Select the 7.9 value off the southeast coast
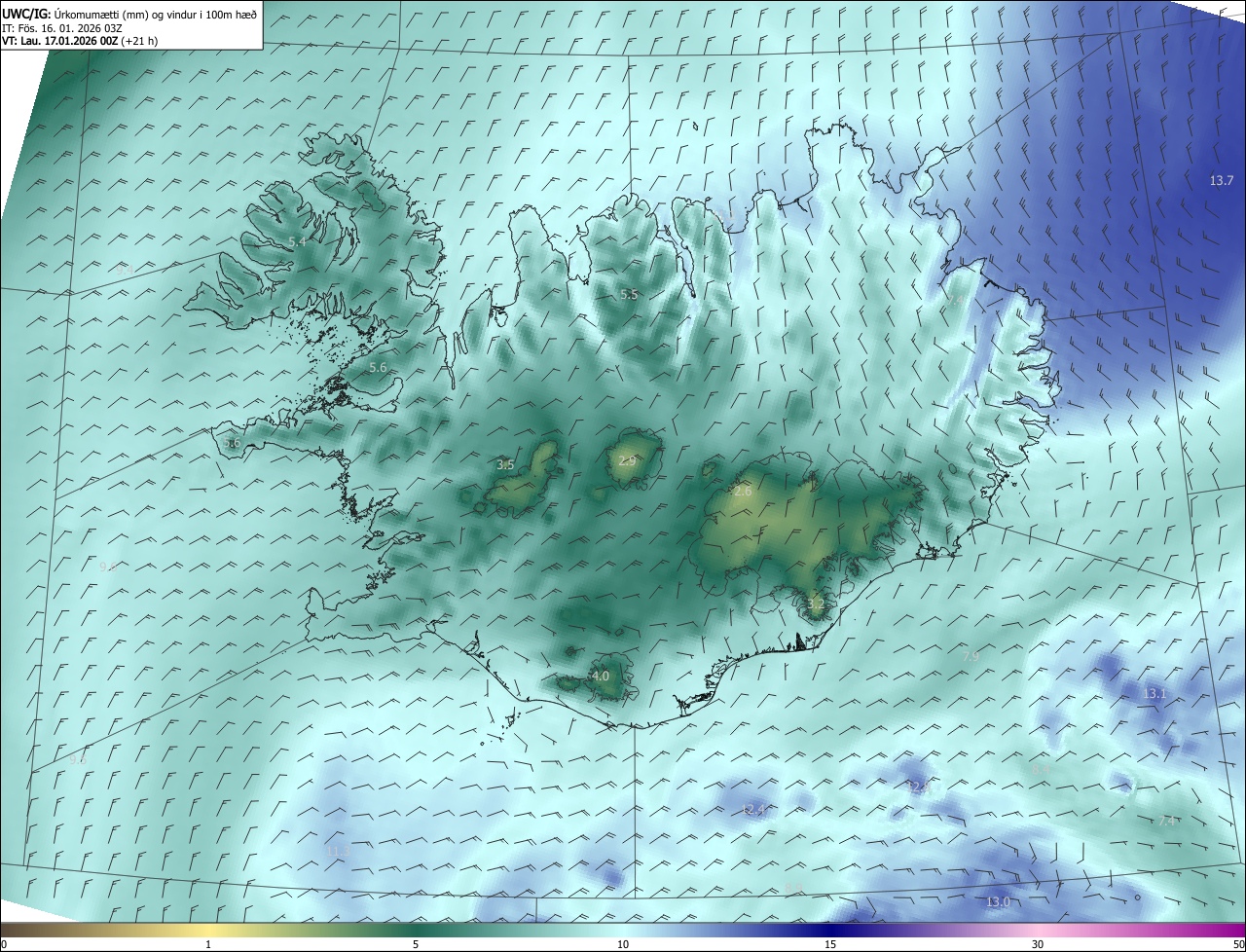 click(x=971, y=657)
